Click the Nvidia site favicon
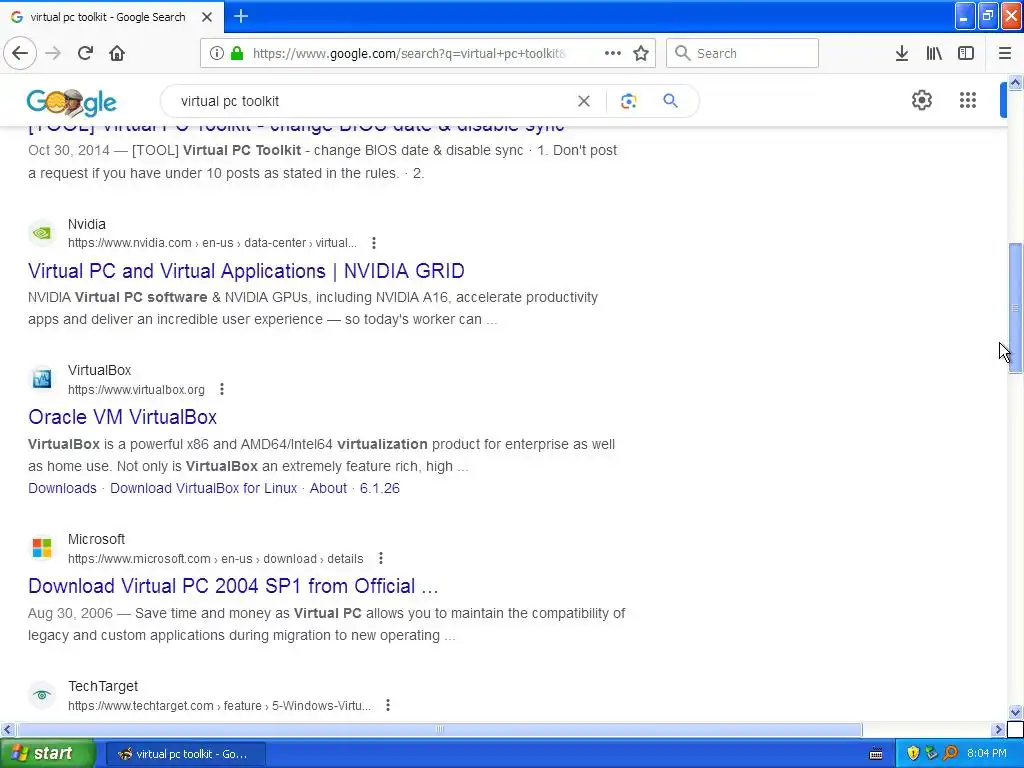1024x768 pixels. coord(42,232)
